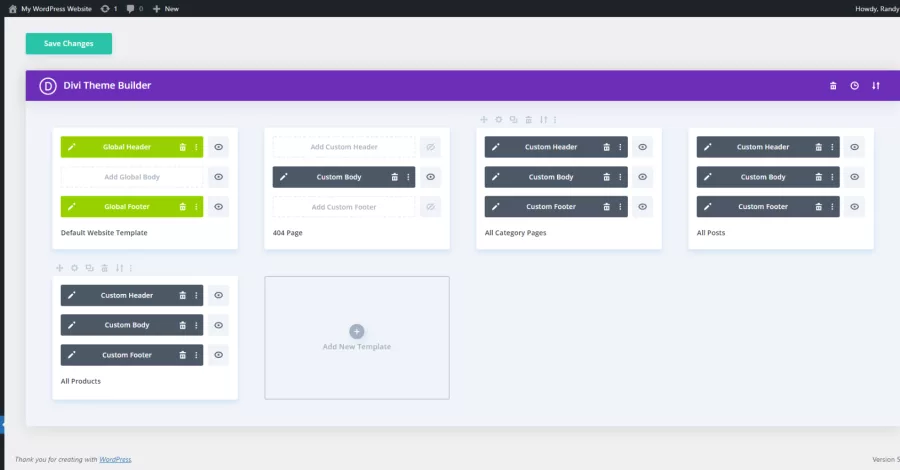Viewport: 900px width, 470px height.
Task: Open All Posts Custom Footer options menu
Action: point(832,207)
